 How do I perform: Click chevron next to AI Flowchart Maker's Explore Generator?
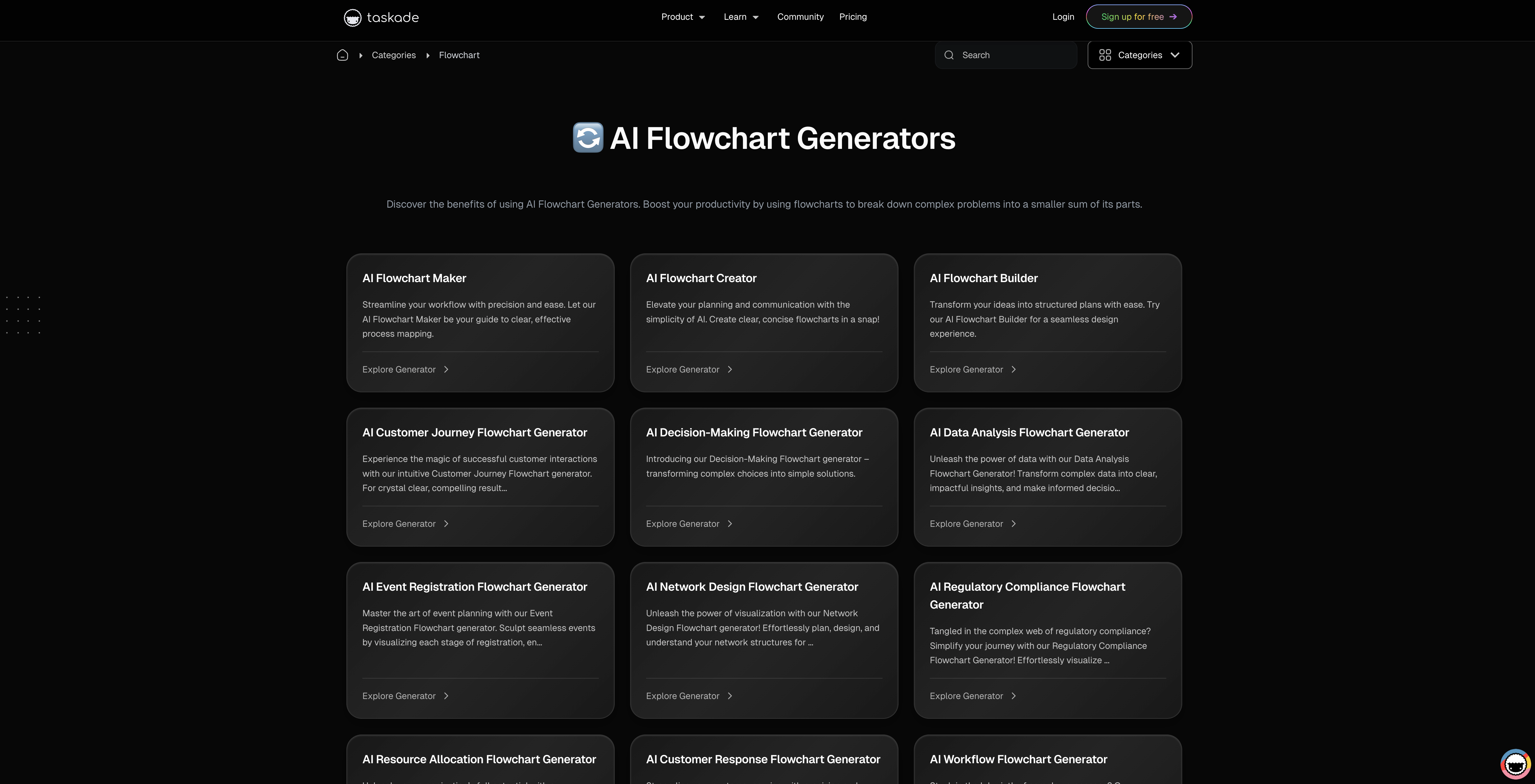click(x=446, y=369)
